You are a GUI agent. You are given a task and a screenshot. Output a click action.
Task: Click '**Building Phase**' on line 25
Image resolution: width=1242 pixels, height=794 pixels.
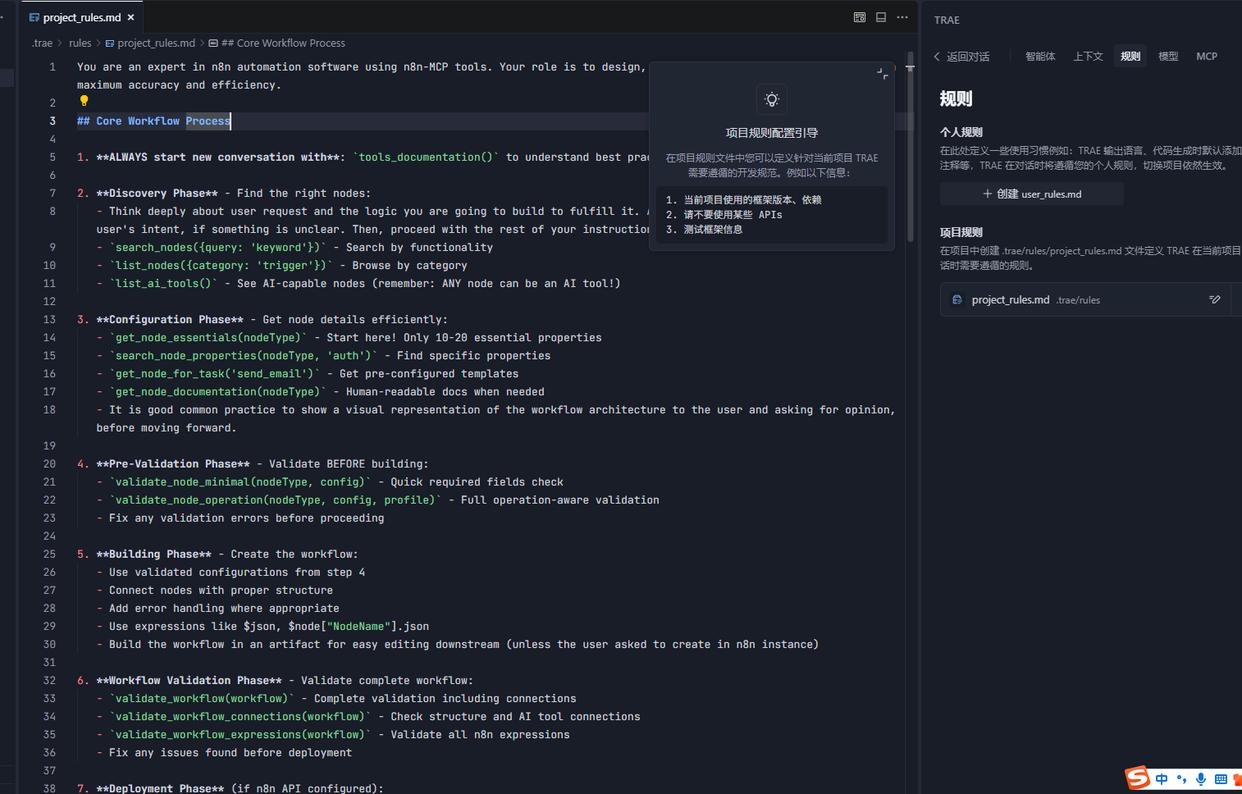pos(154,554)
